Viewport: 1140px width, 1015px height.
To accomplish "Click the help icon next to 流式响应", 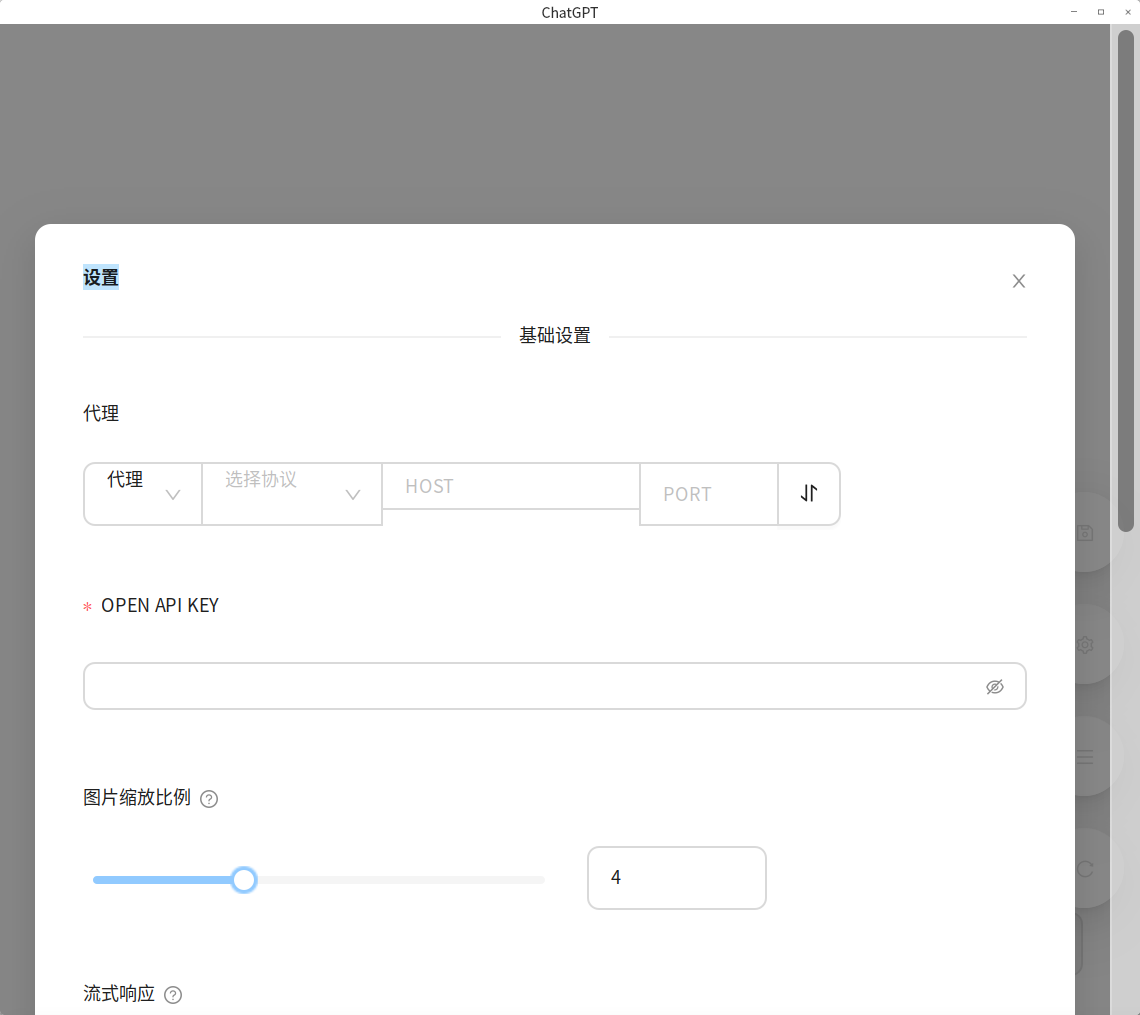I will 172,994.
